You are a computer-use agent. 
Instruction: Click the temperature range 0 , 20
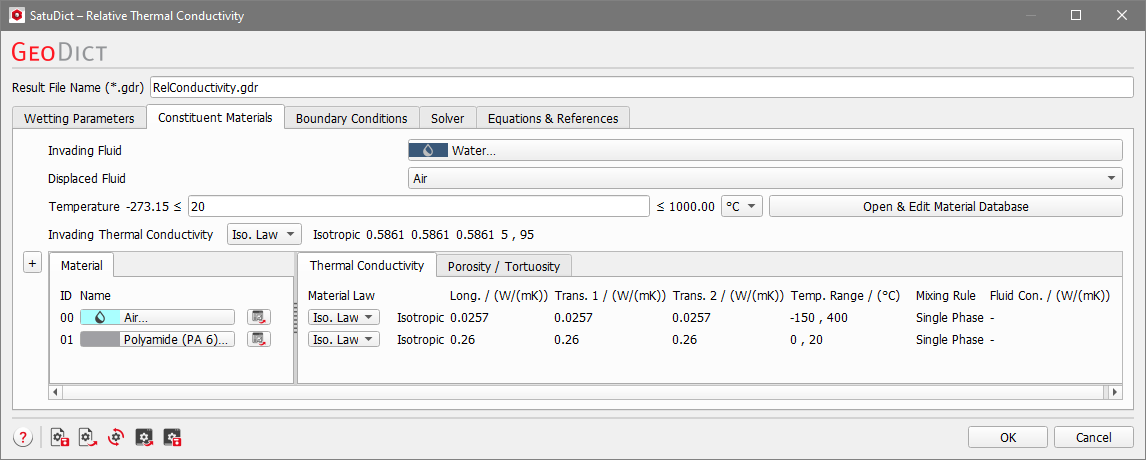(806, 340)
